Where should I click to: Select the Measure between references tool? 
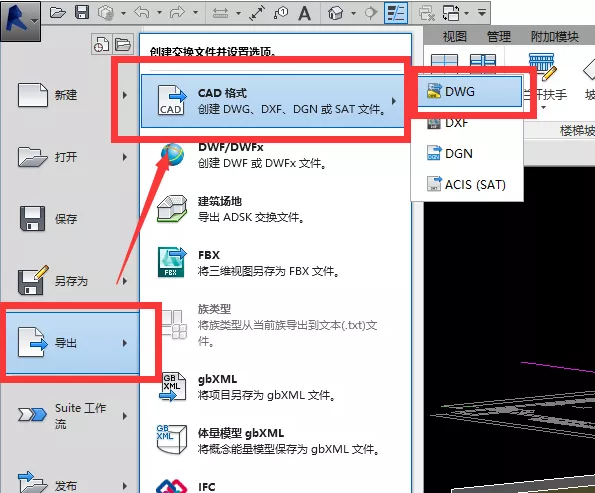point(220,14)
